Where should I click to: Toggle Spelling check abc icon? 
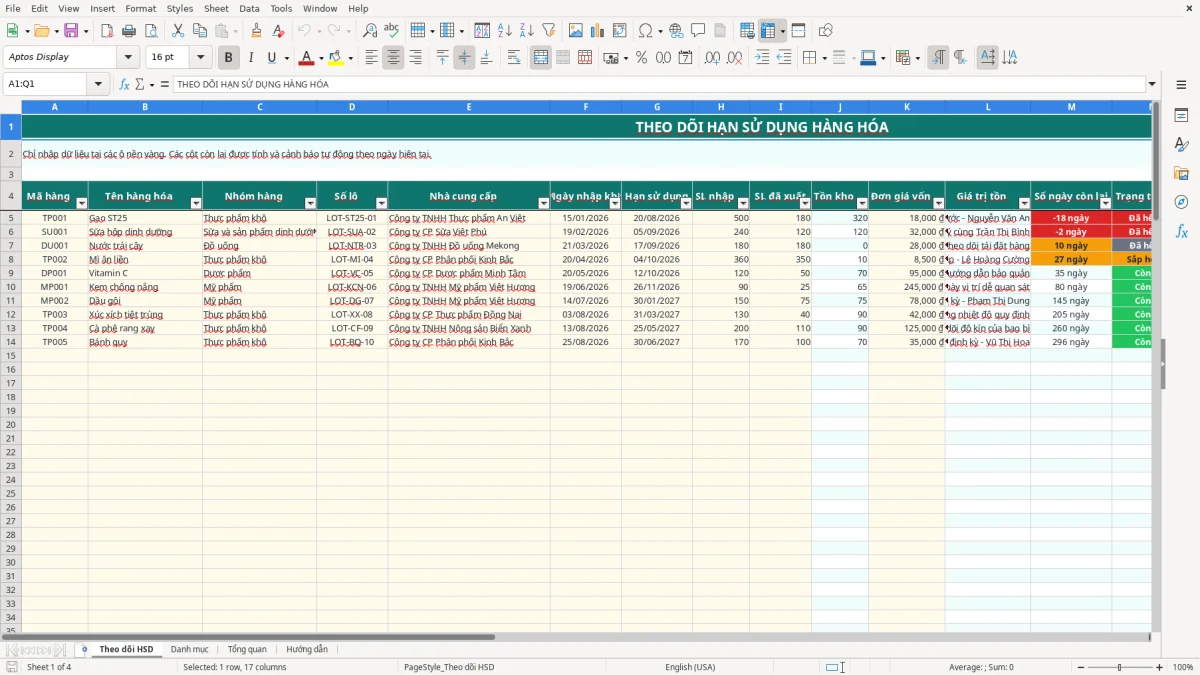[391, 31]
